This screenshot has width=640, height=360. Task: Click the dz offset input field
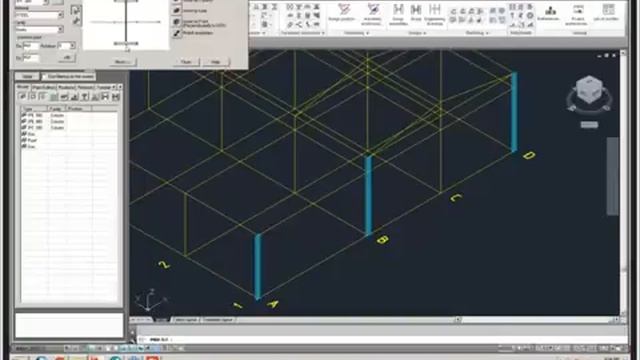pos(31,58)
